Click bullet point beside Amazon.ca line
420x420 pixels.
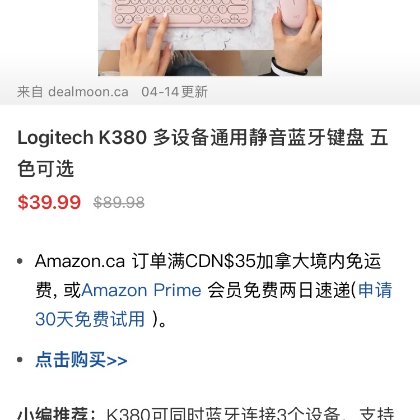[x=20, y=261]
